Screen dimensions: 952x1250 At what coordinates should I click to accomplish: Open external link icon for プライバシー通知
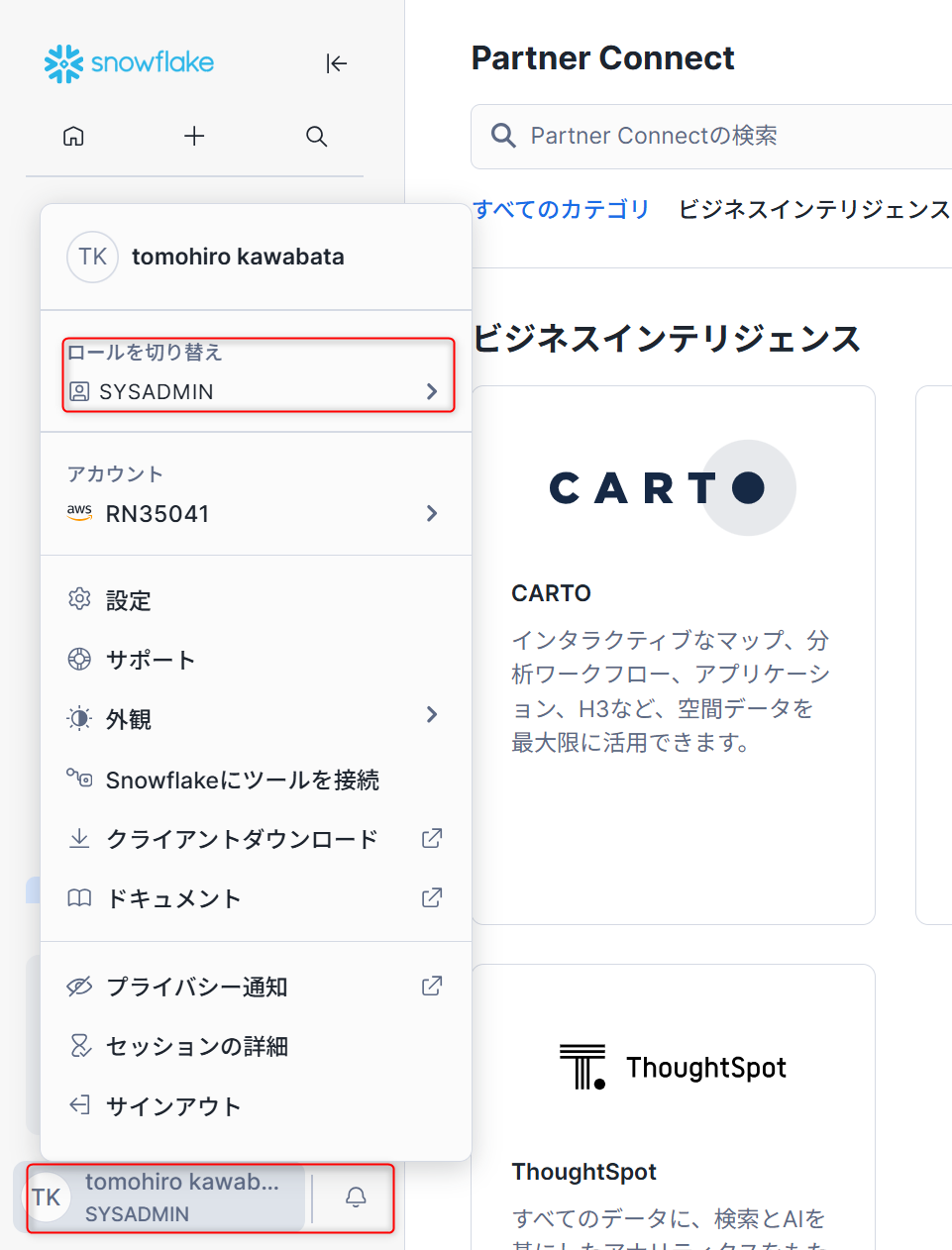432,986
